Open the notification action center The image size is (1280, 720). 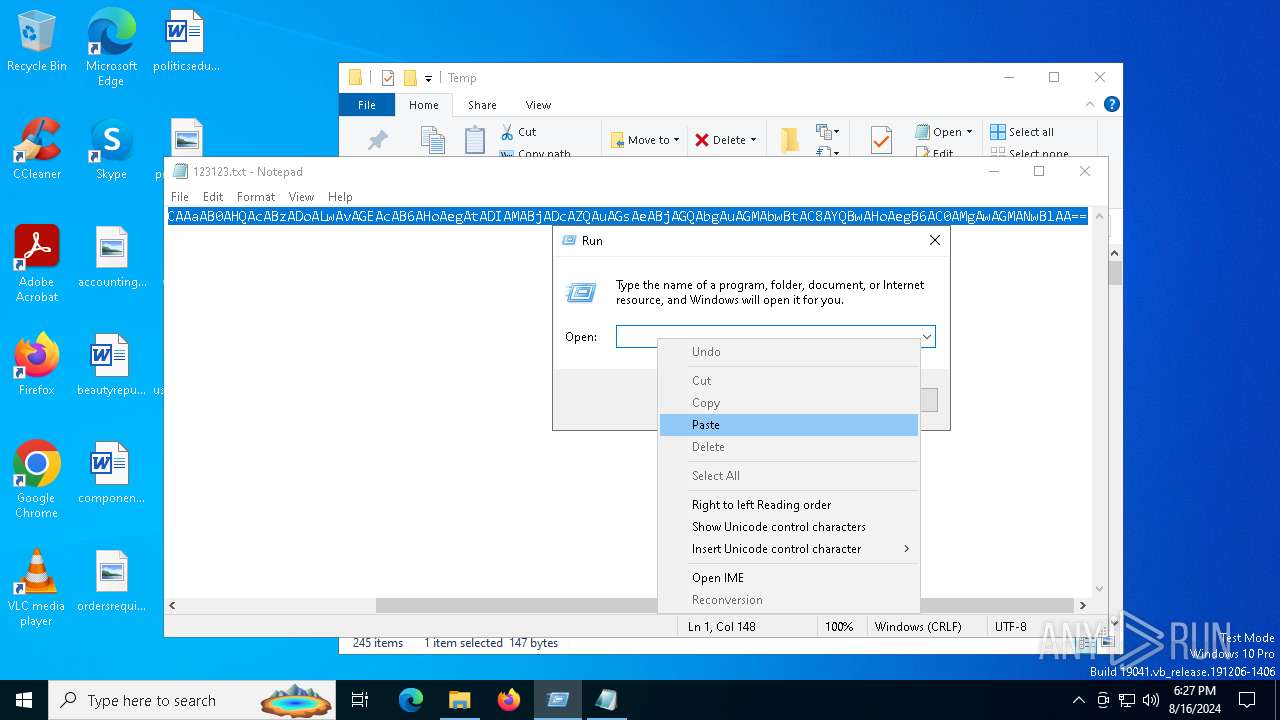1247,700
